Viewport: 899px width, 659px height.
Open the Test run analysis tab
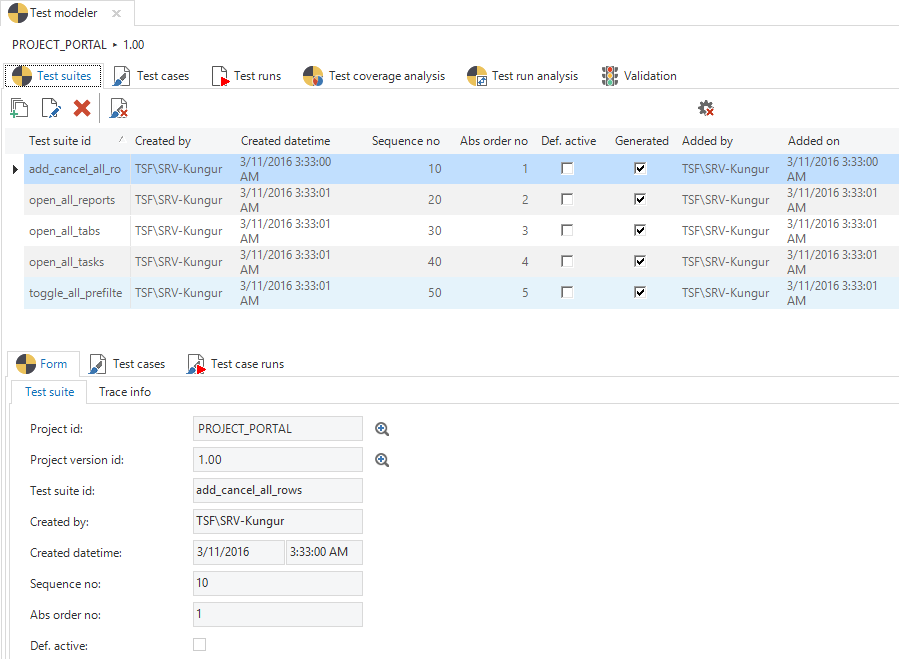click(x=523, y=76)
